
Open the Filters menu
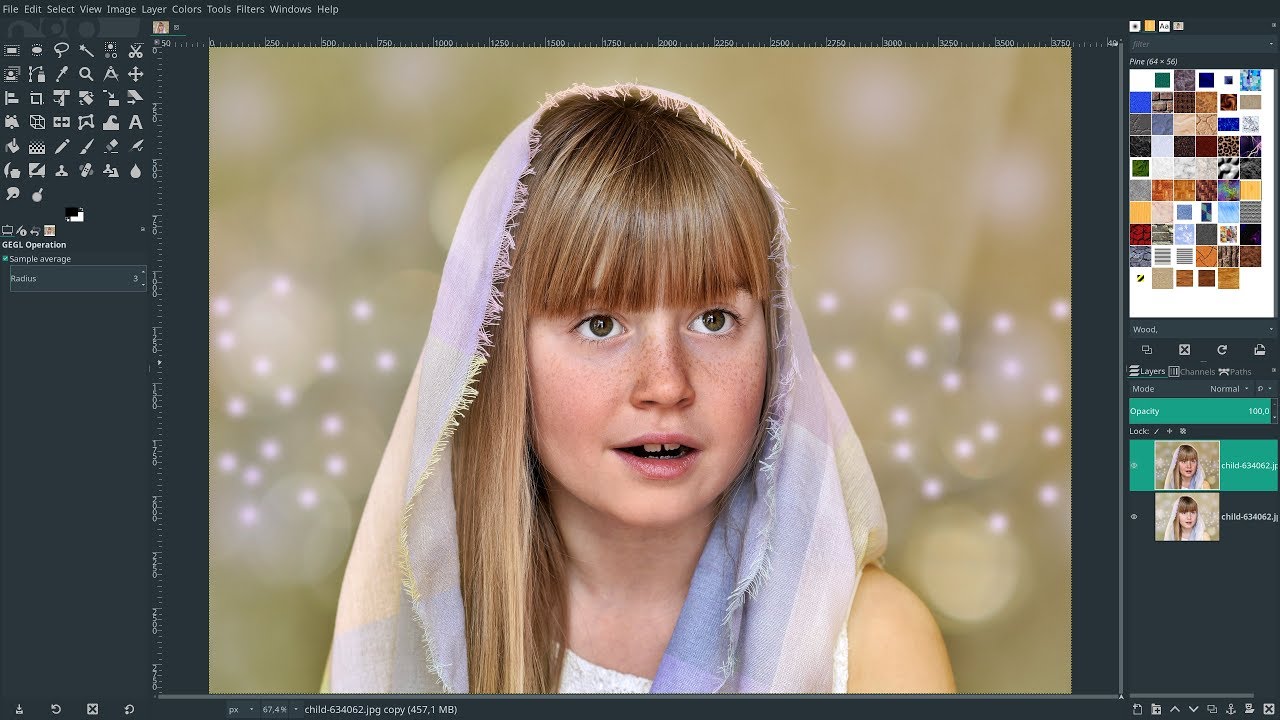(250, 9)
